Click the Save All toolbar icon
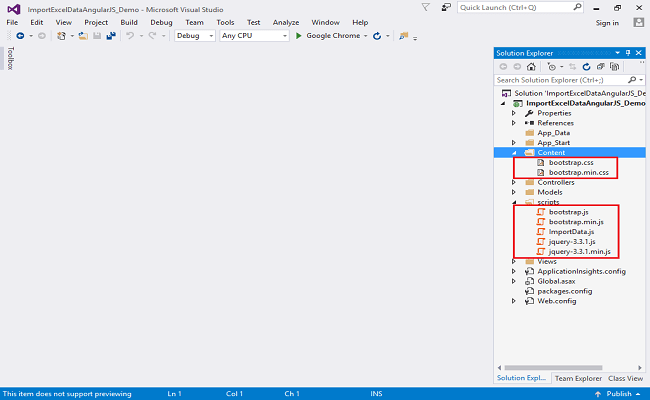This screenshot has height=400, width=650. (111, 36)
